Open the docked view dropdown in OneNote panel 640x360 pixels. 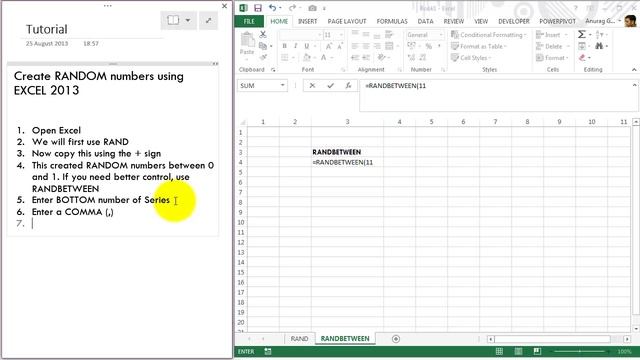pos(188,20)
